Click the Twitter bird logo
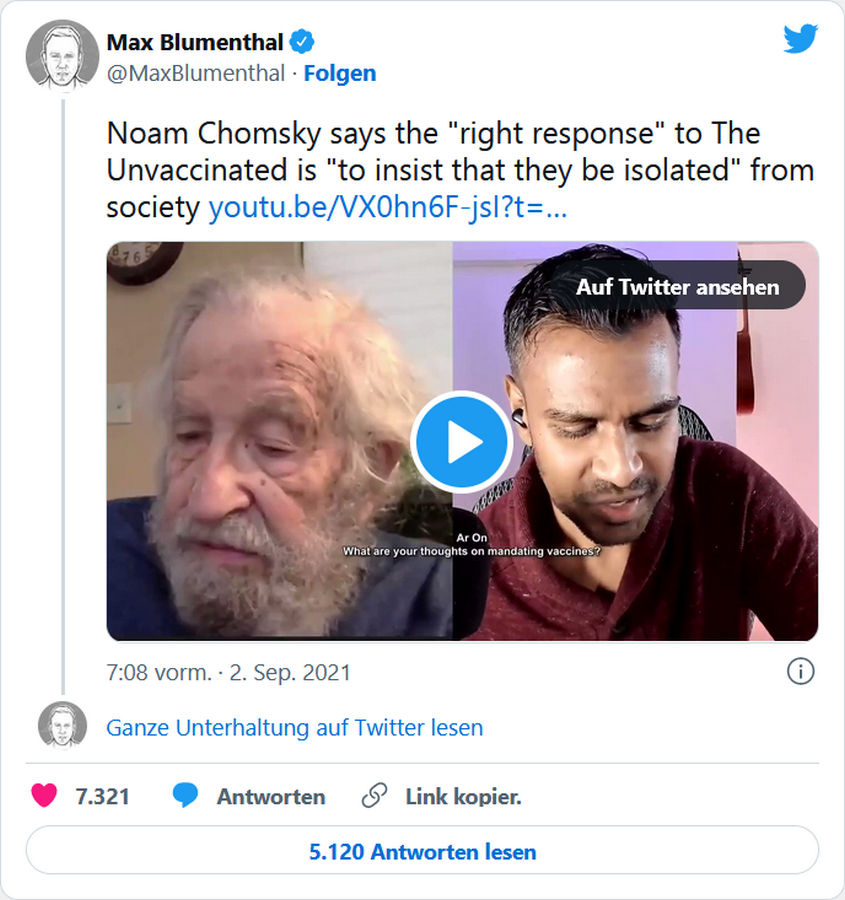The image size is (845, 900). tap(800, 39)
